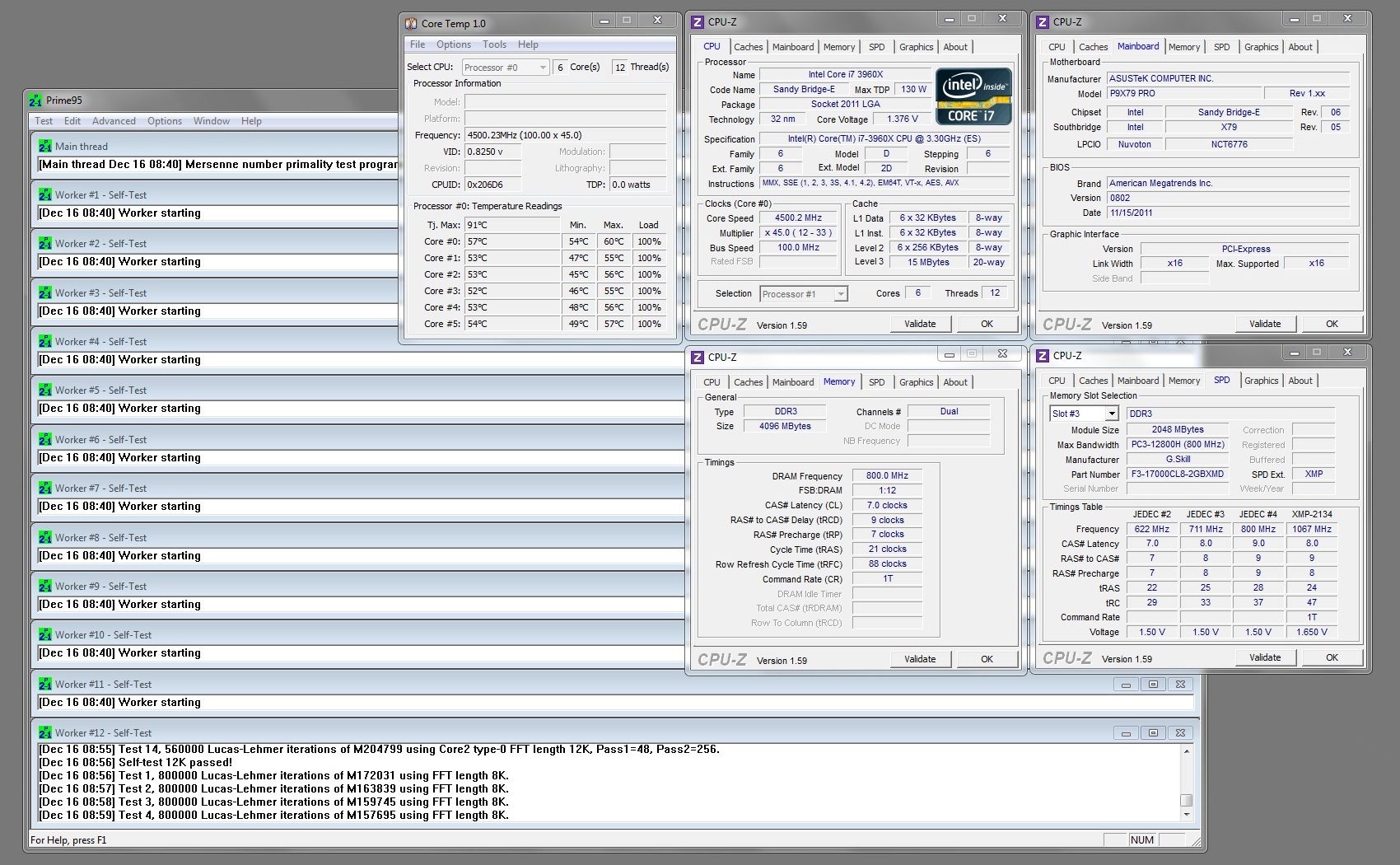Image resolution: width=1400 pixels, height=865 pixels.
Task: Click the Worker #8 Self-Test window icon
Action: click(x=44, y=537)
